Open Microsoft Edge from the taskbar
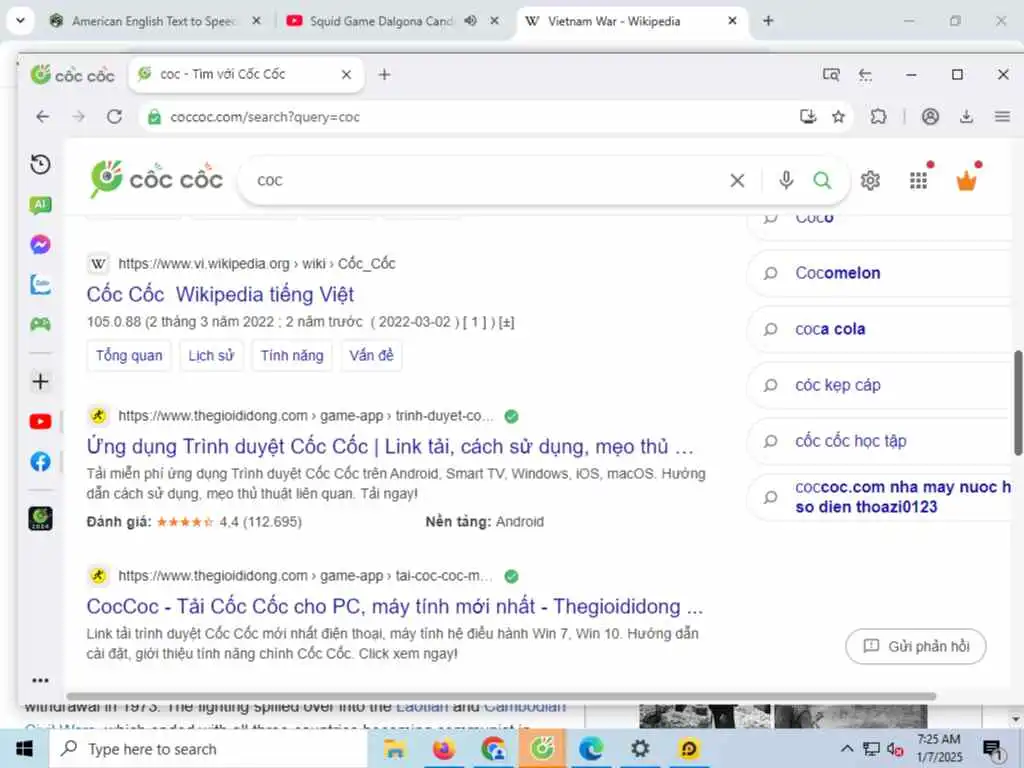Screen dimensions: 1024x768 tap(591, 749)
